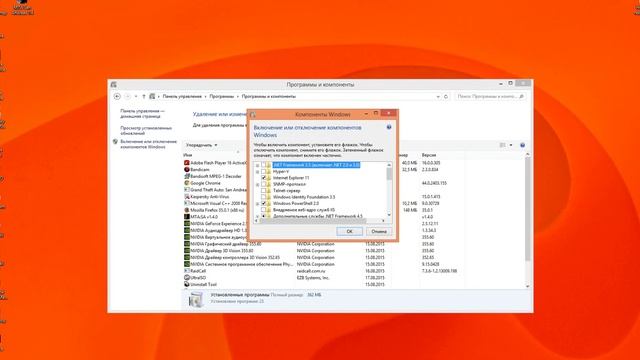This screenshot has height=360, width=640.
Task: Select NVIDIA Драйвер 3D Vision 355.60 icon
Action: (x=187, y=251)
